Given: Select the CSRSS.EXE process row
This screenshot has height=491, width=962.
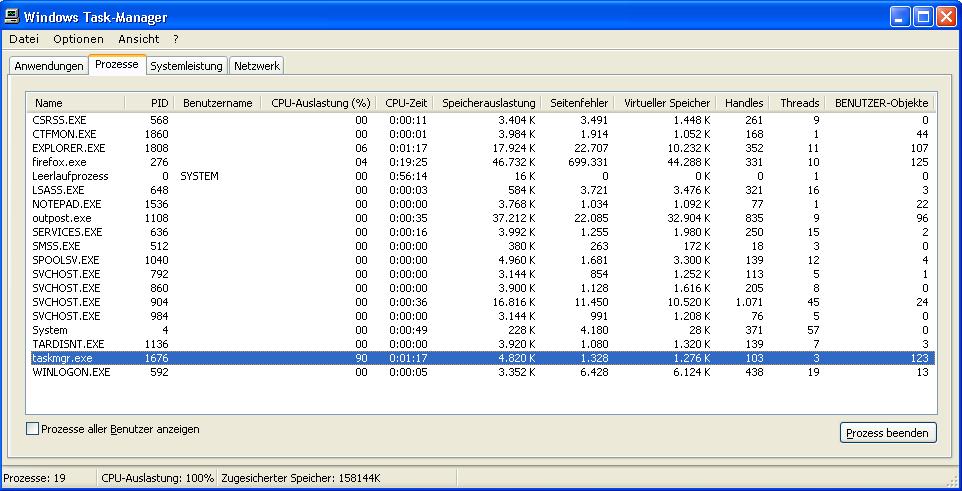Looking at the screenshot, I should (482, 120).
